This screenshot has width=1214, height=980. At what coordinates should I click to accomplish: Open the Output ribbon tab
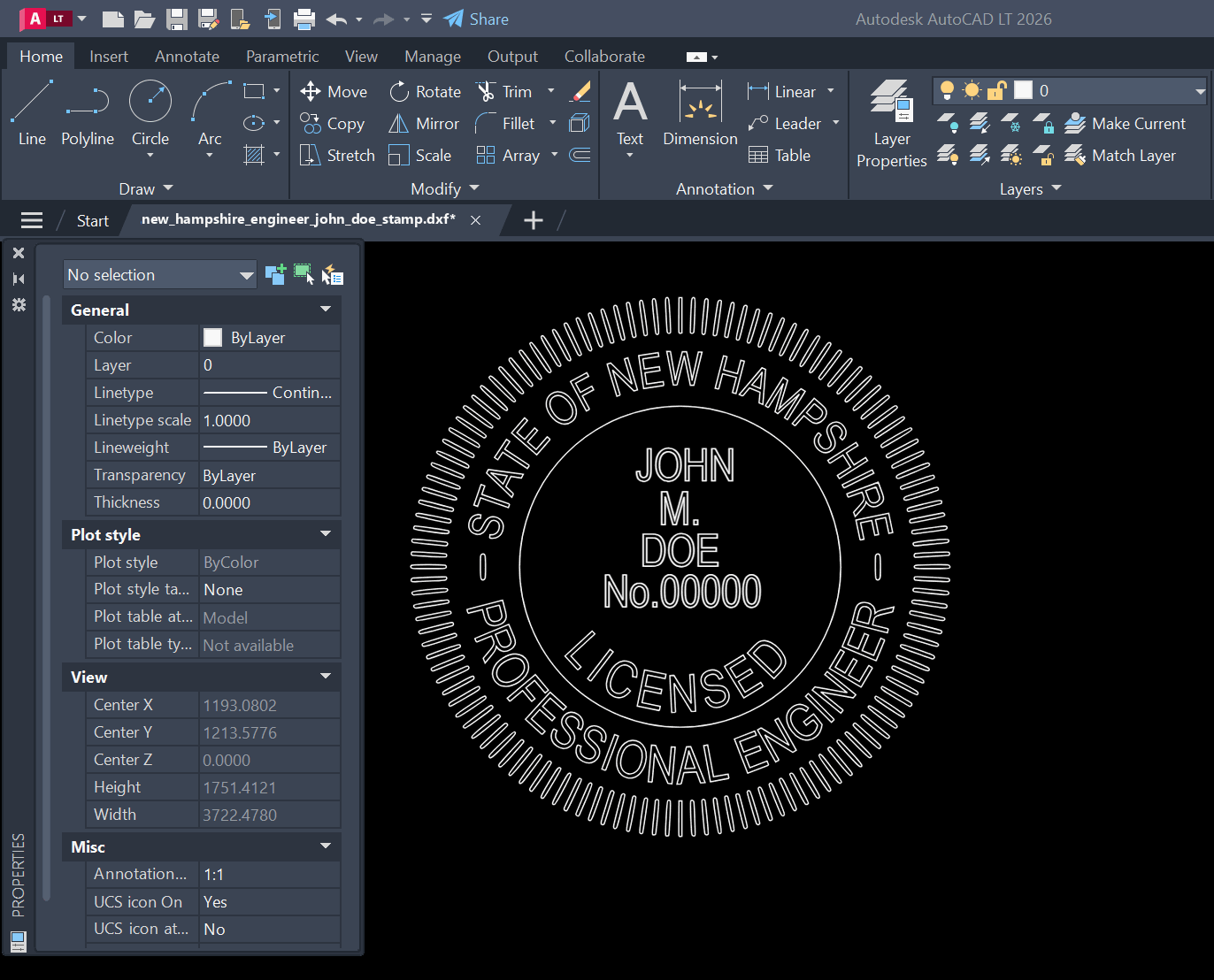tap(512, 56)
